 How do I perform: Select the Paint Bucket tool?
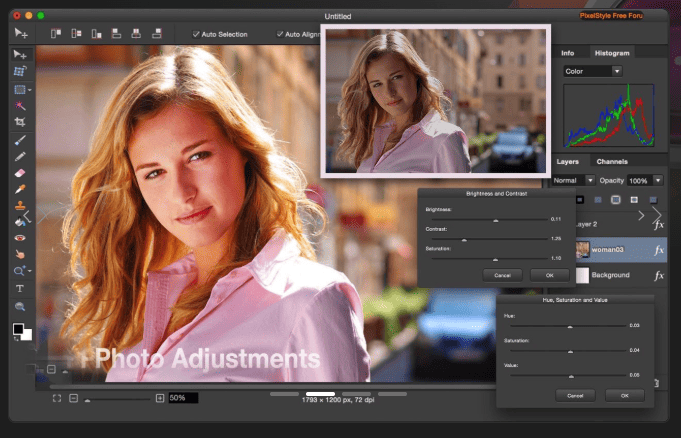click(x=20, y=222)
